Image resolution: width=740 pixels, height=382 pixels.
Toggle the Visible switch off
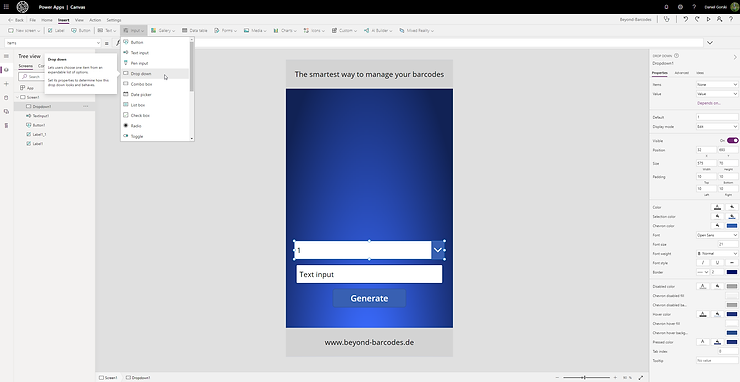click(732, 140)
